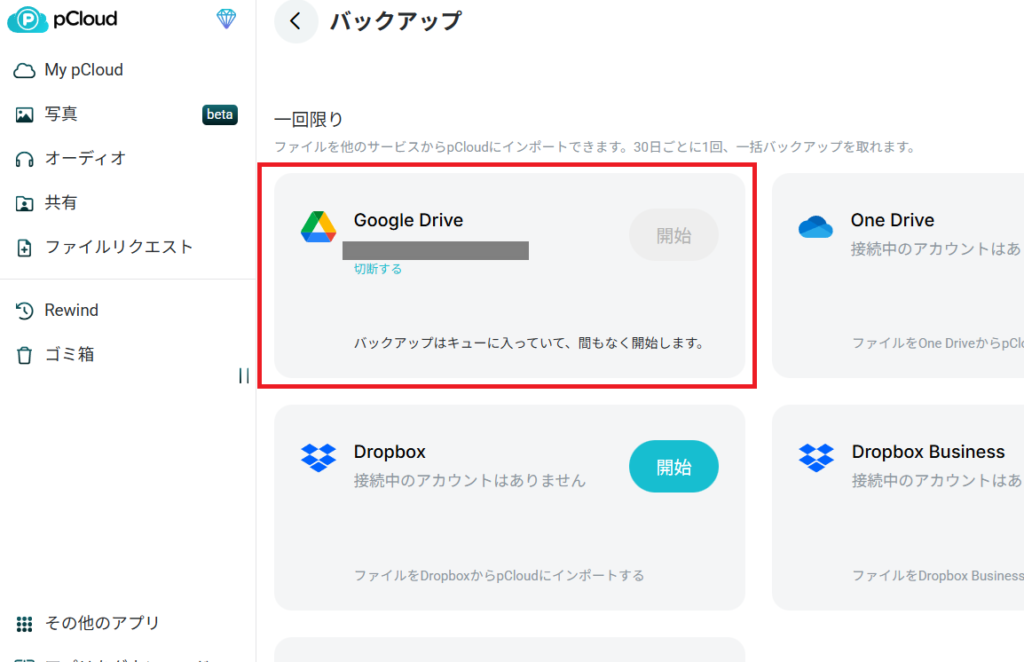Viewport: 1024px width, 662px height.
Task: Click the pCloud logo in the sidebar
Action: pos(62,19)
